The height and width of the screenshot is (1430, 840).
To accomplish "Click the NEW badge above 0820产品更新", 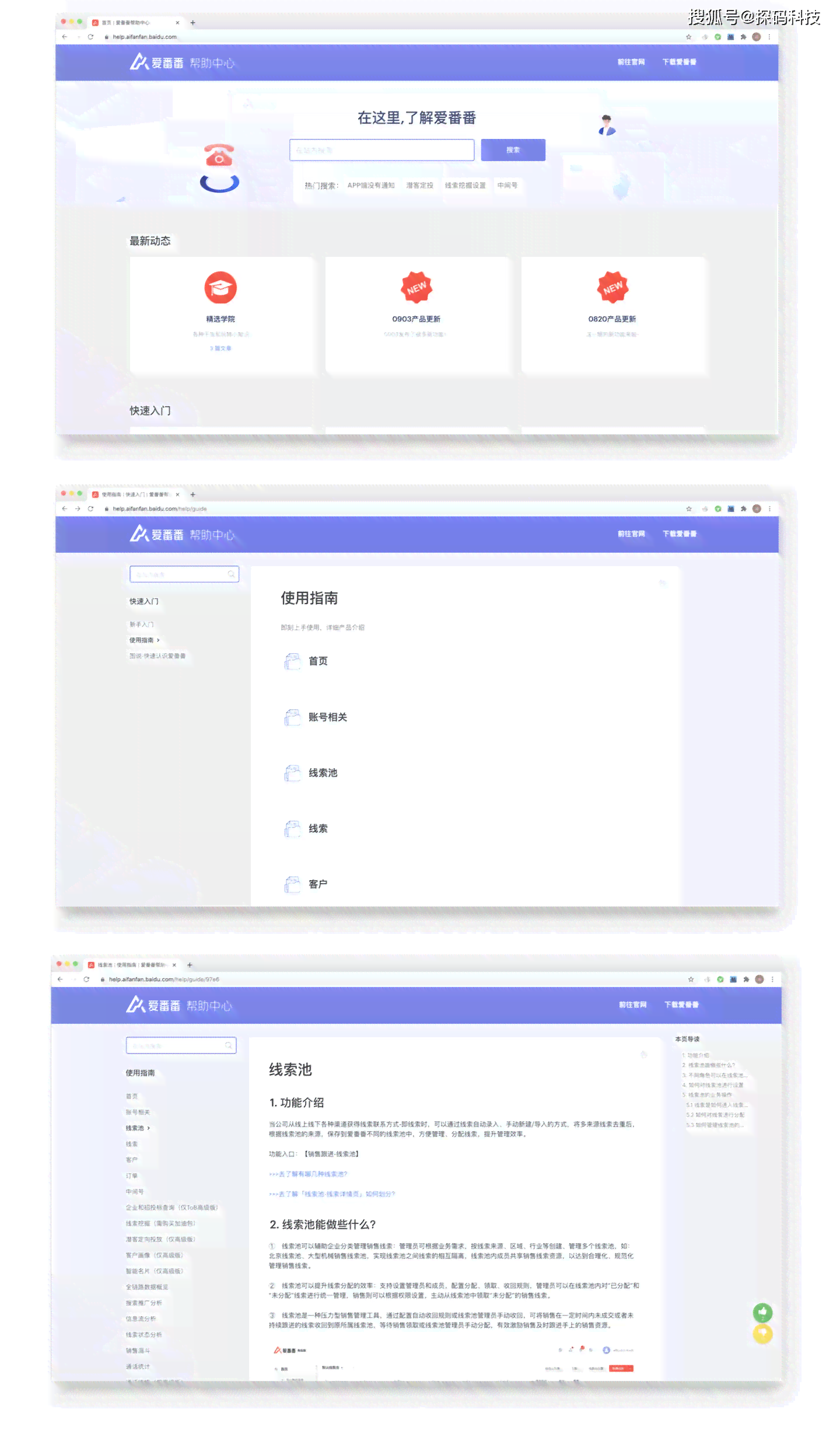I will pos(612,288).
